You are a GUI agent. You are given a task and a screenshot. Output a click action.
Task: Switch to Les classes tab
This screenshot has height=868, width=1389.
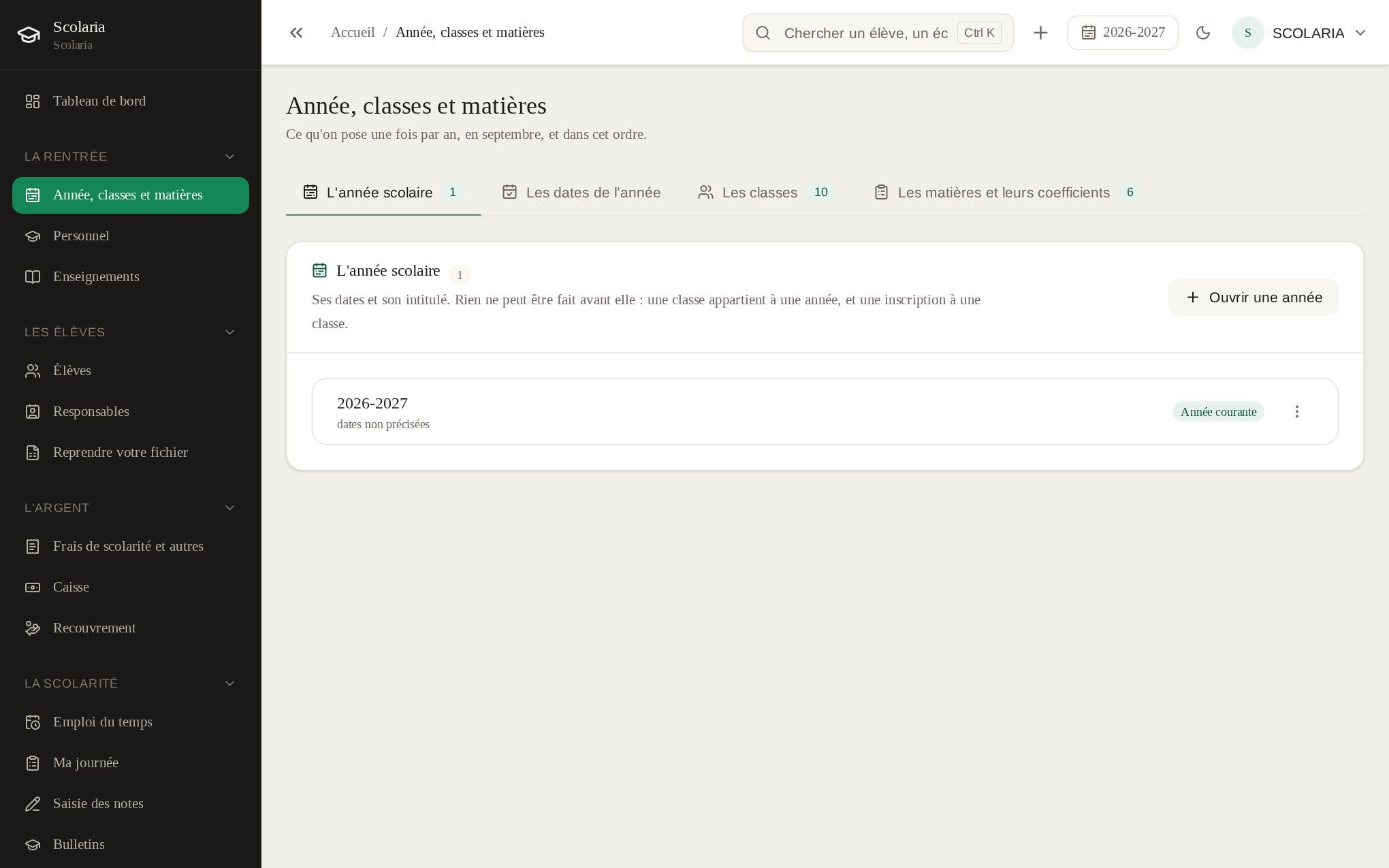[767, 193]
